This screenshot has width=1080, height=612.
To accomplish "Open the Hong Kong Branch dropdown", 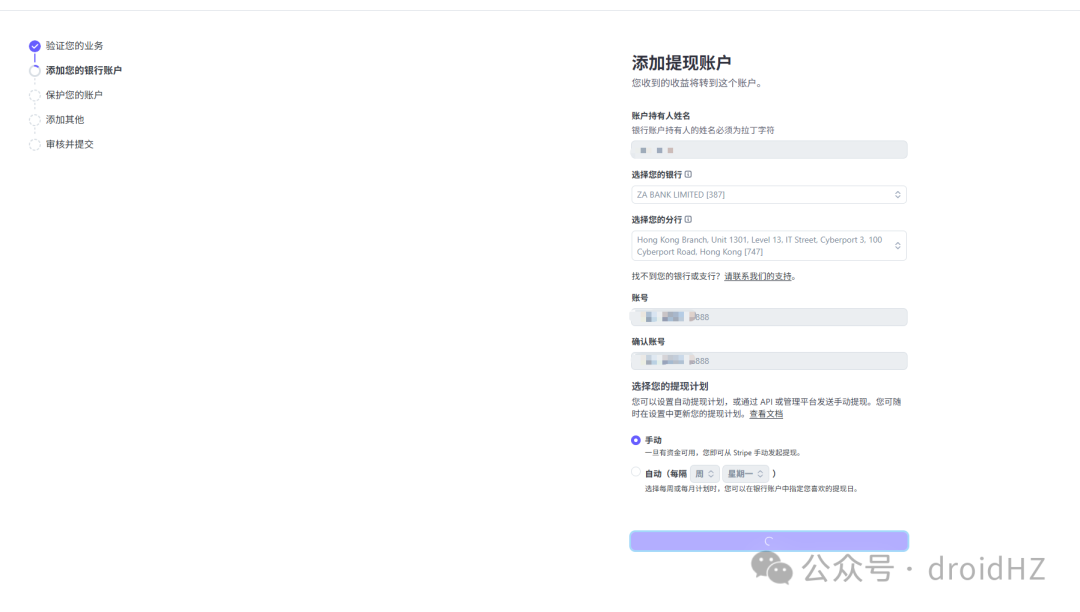I will point(769,246).
